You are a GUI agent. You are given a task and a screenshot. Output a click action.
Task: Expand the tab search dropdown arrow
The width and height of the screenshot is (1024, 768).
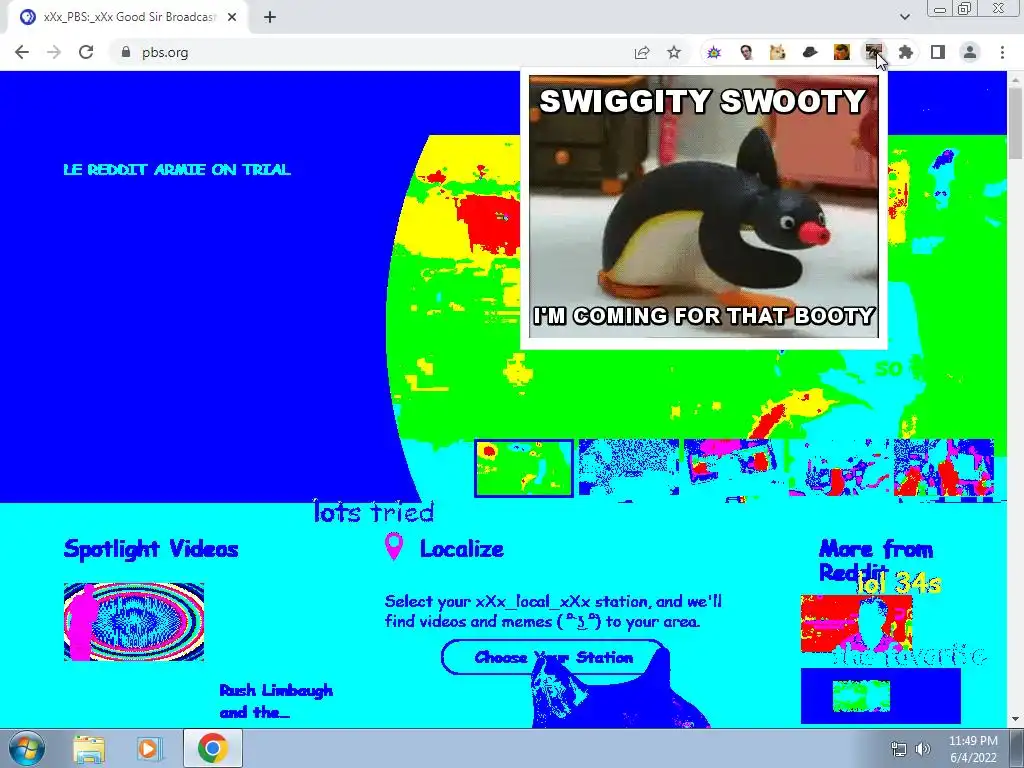(x=904, y=17)
